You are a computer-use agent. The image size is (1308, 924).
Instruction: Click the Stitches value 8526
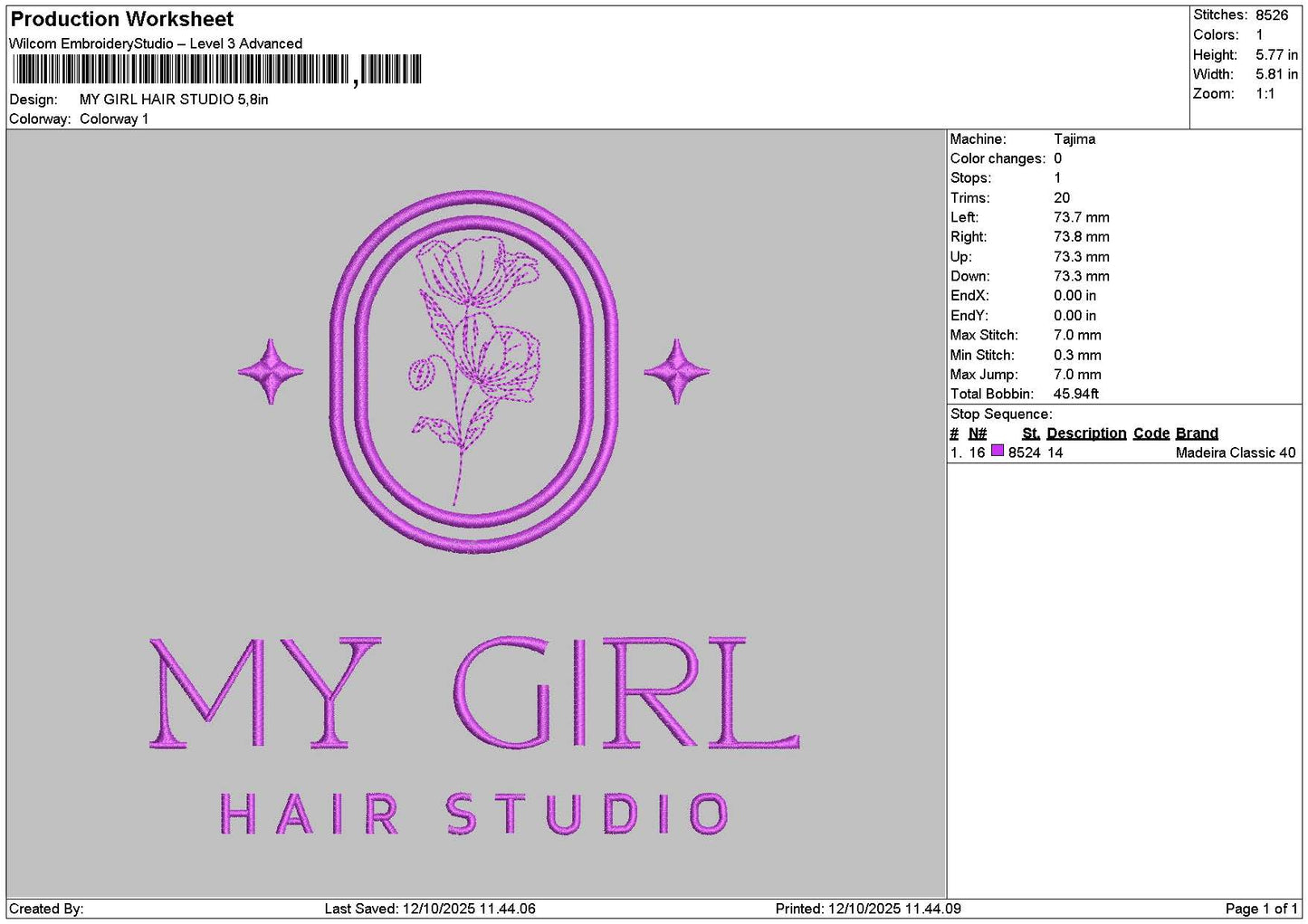[1272, 15]
